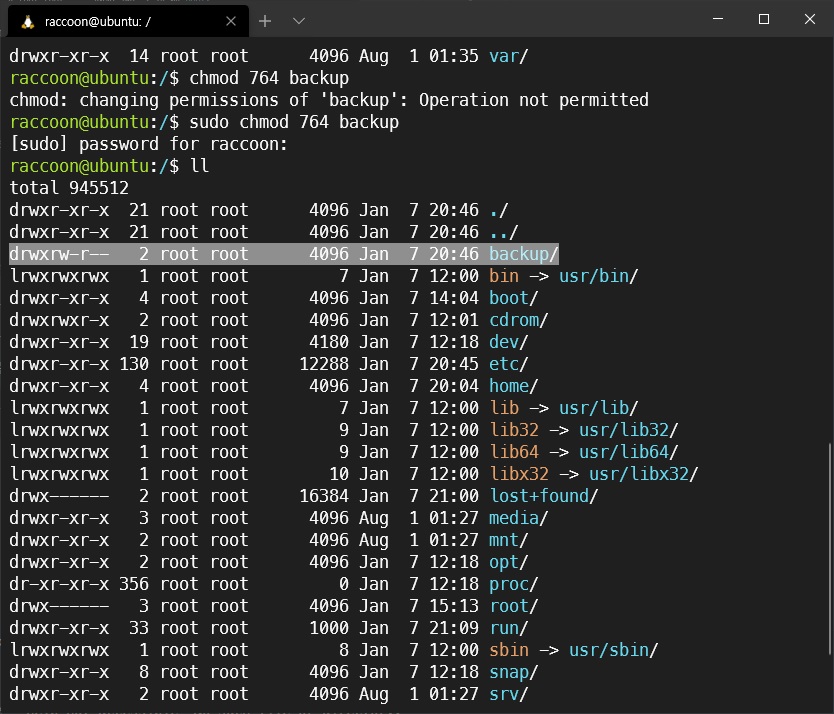Click the ../ parent directory entry
This screenshot has width=834, height=714.
point(504,232)
